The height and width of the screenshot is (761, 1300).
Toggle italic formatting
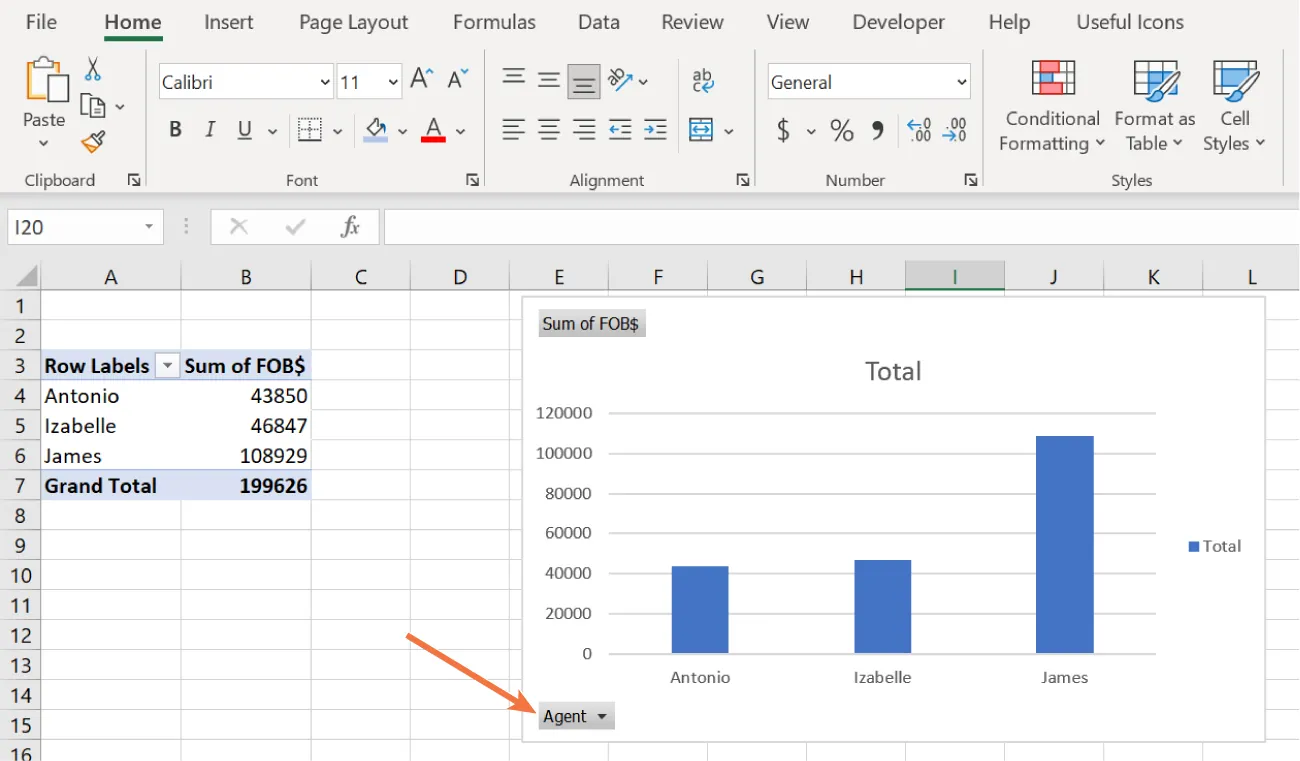tap(210, 129)
